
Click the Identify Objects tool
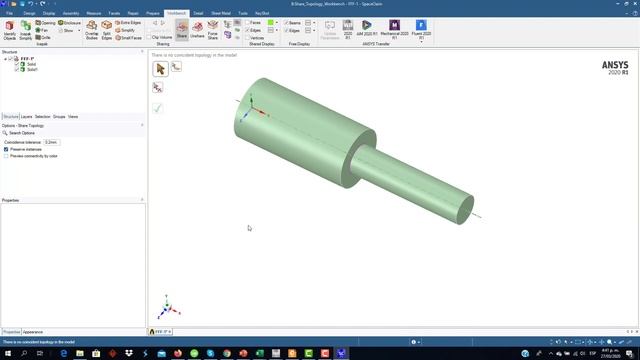(9, 30)
